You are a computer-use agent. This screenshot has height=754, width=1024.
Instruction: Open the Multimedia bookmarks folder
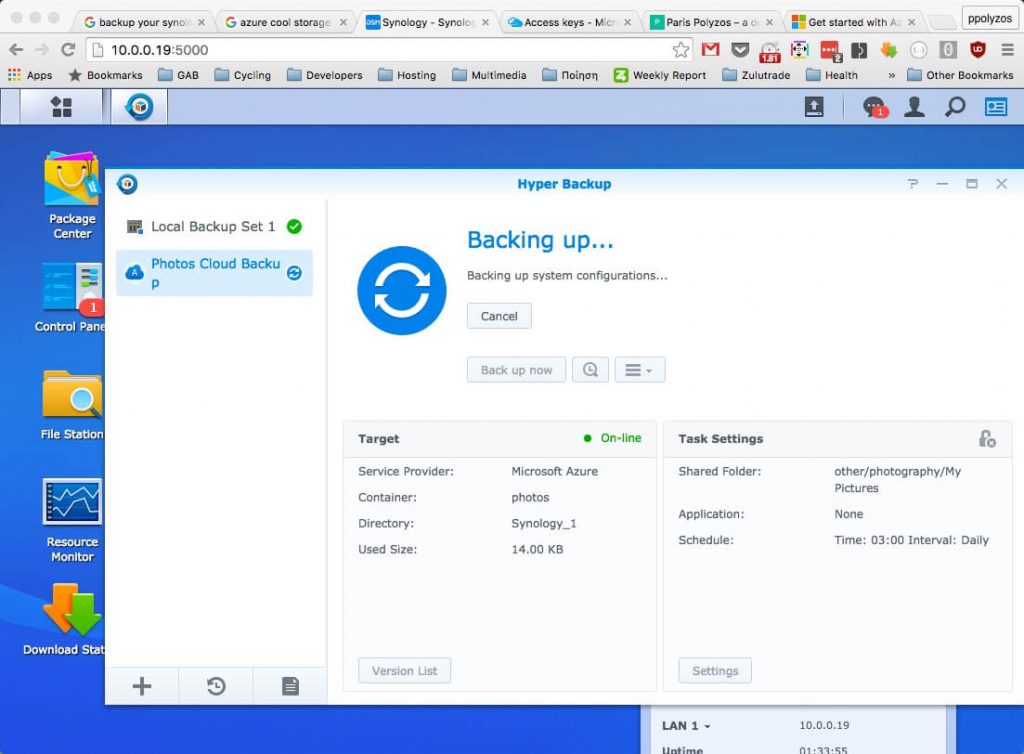489,75
